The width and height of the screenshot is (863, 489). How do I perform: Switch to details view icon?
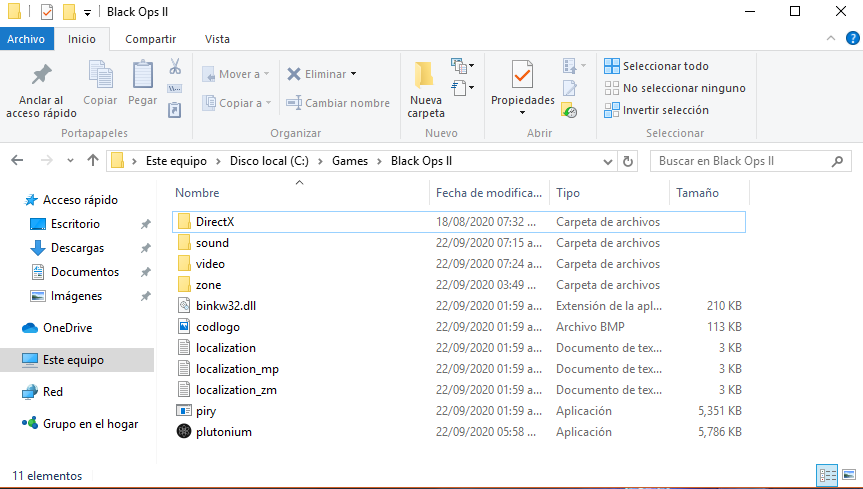[827, 475]
